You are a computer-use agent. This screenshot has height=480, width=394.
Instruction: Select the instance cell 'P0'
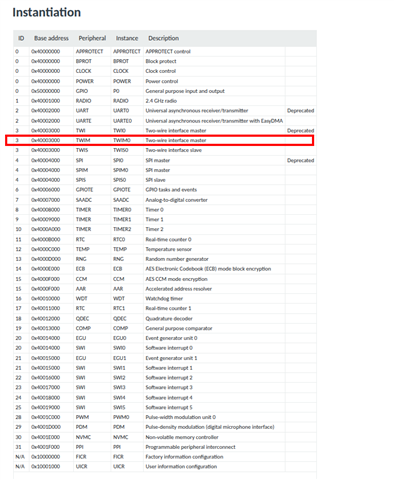116,91
